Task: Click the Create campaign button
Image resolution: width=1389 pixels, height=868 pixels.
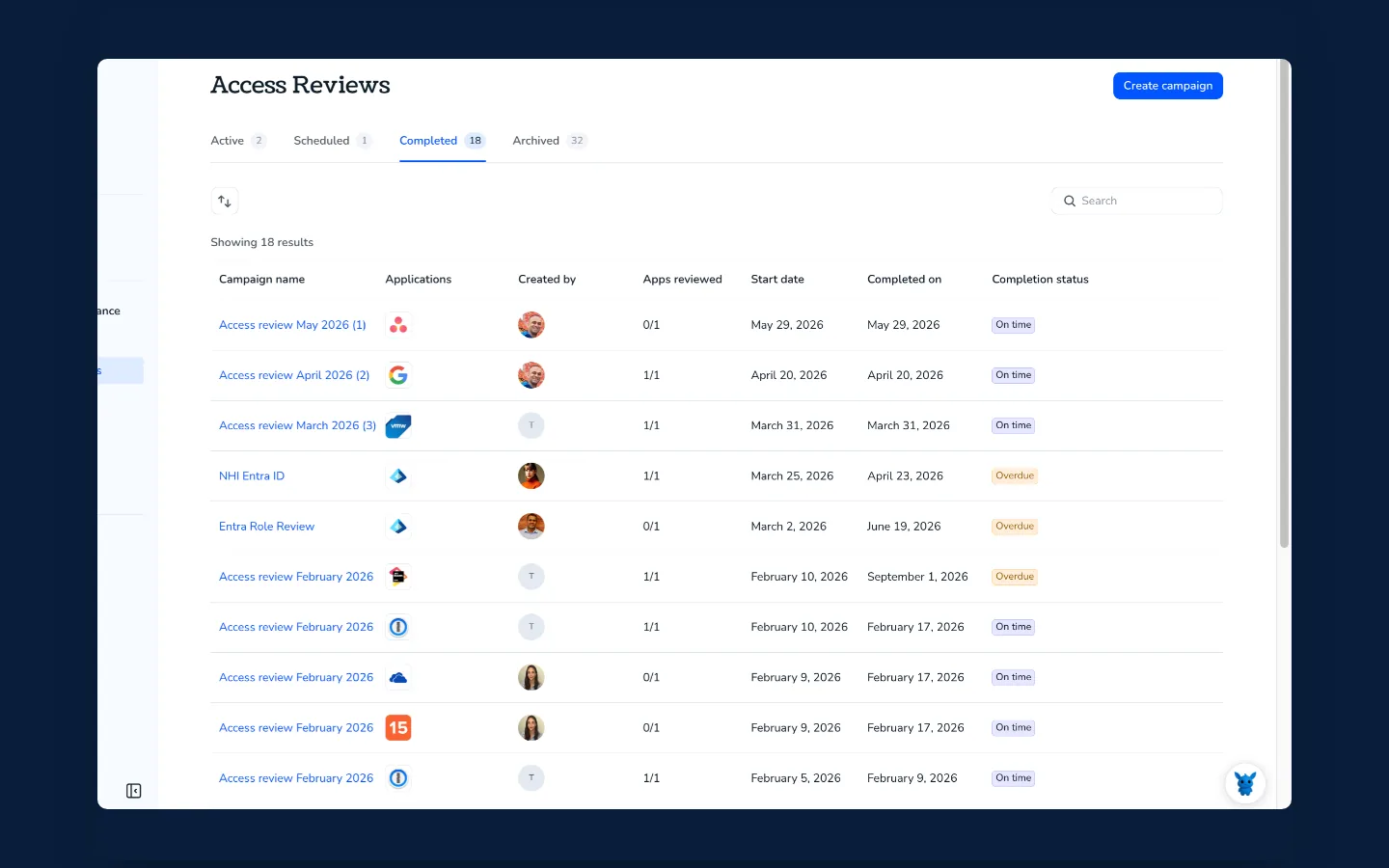Action: 1168,86
